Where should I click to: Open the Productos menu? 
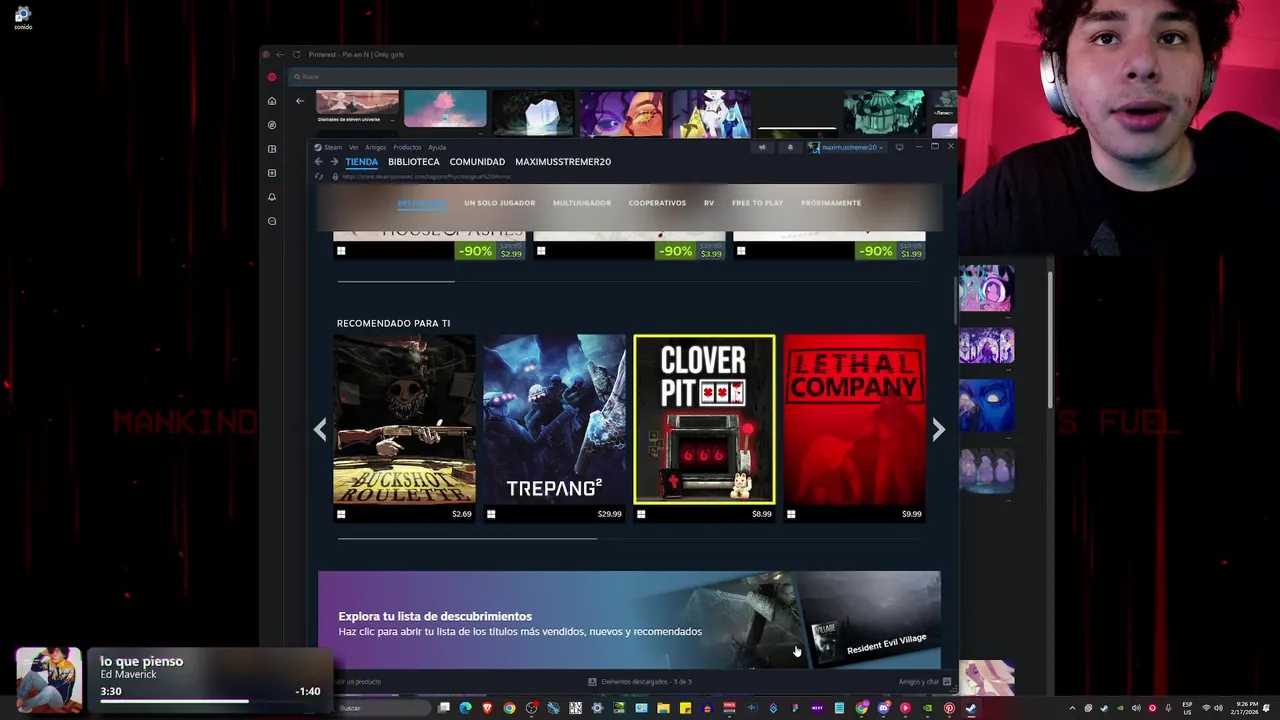tap(407, 147)
